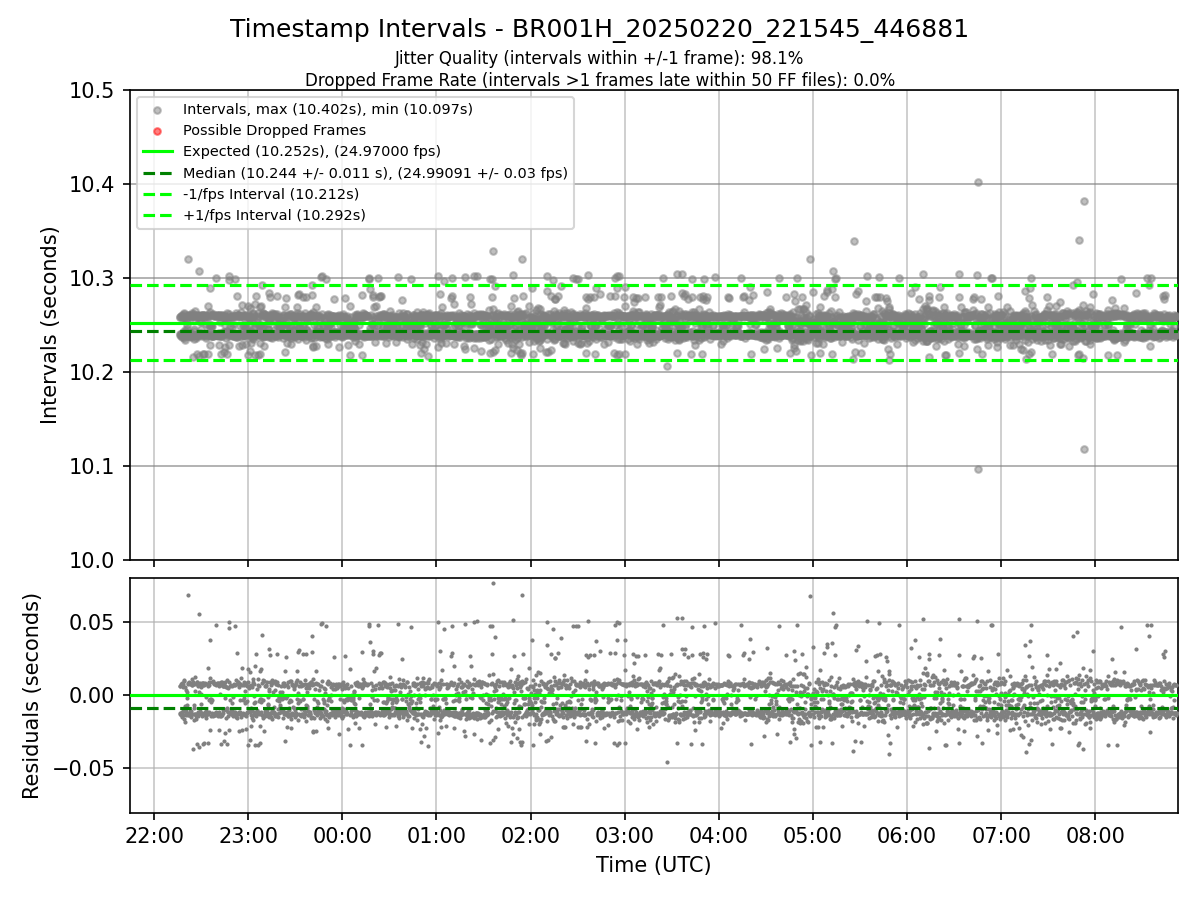
Task: Click the 07:00 time tick label
Action: (x=1000, y=834)
